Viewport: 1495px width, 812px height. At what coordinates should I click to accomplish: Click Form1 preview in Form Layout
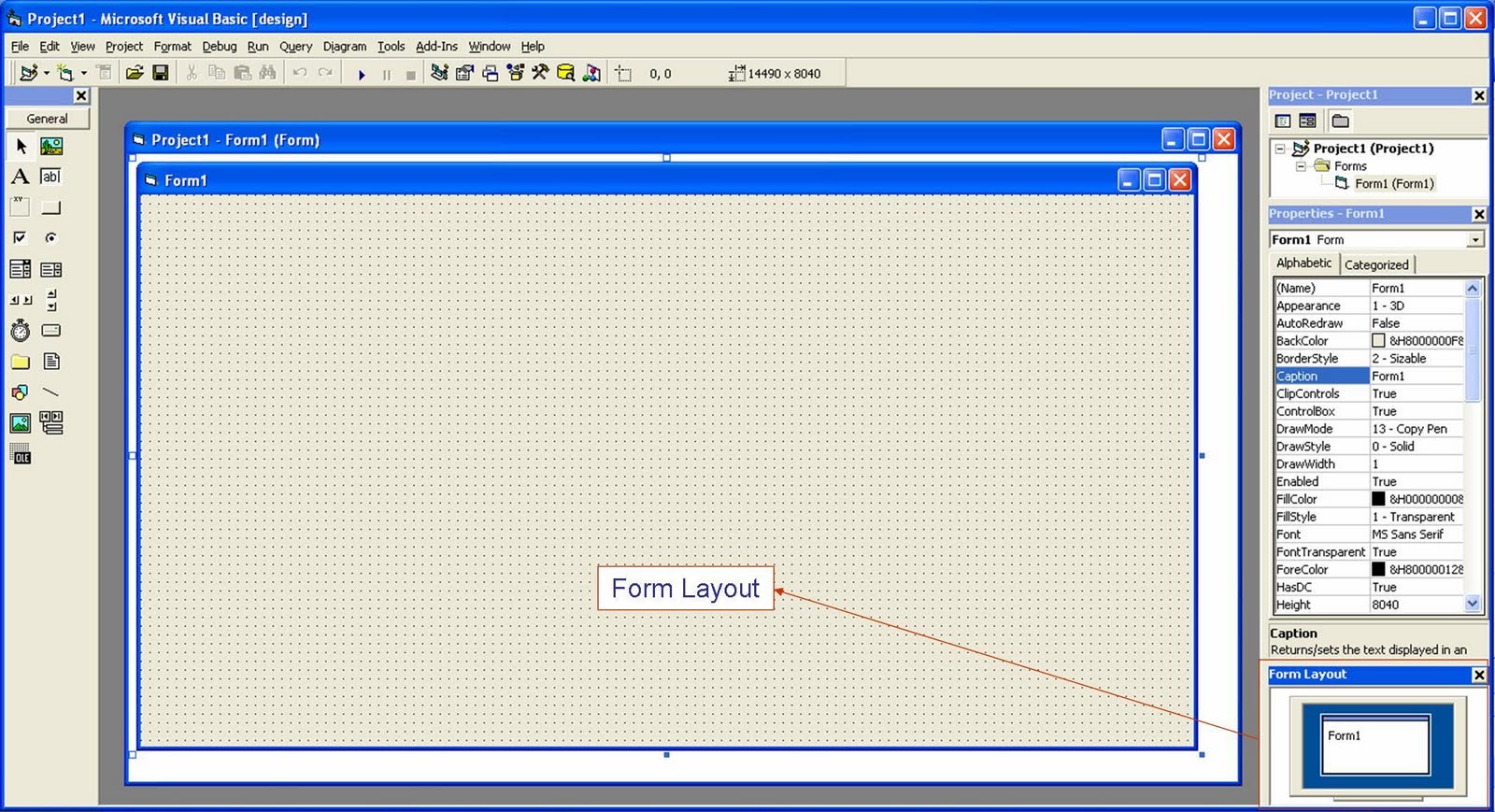(1374, 745)
